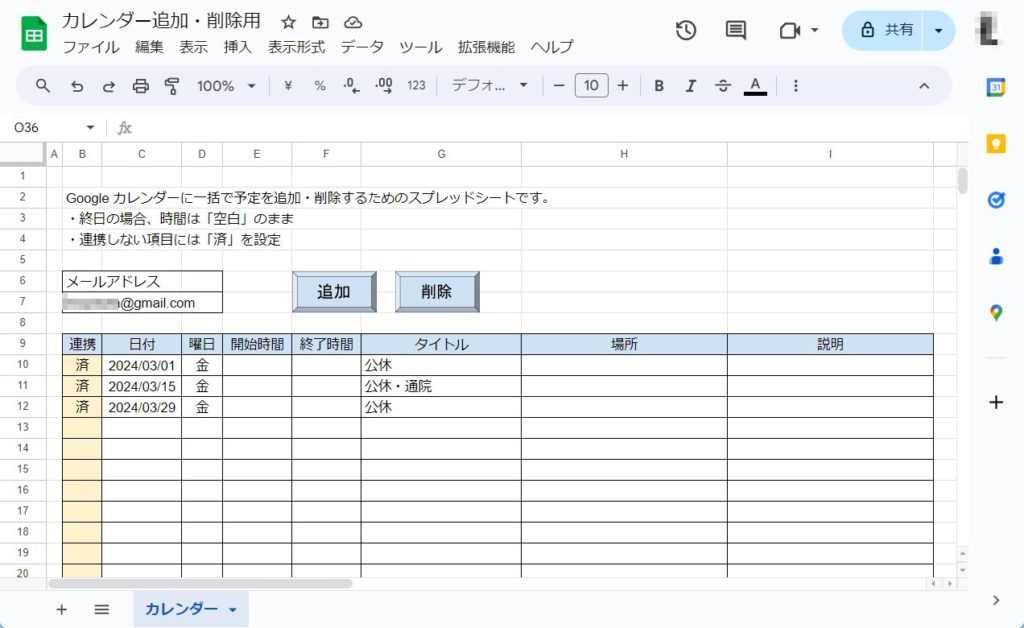
Task: Click the print icon
Action: coord(140,86)
